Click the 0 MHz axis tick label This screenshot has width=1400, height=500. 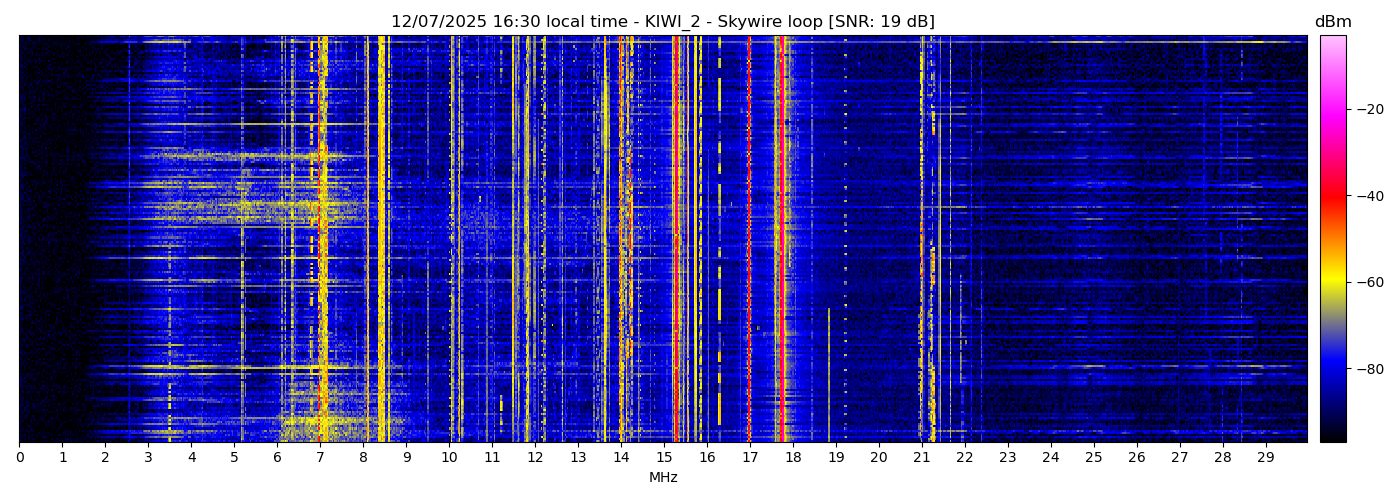[x=20, y=457]
